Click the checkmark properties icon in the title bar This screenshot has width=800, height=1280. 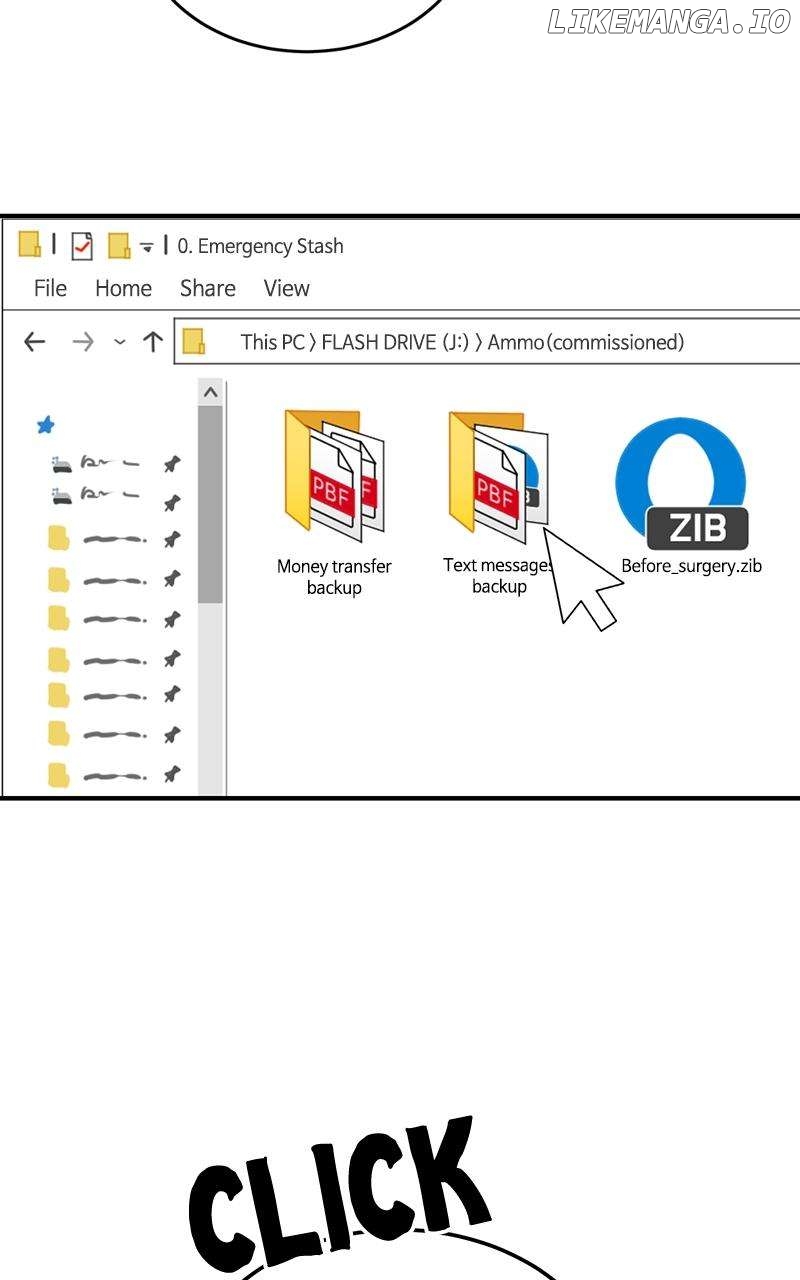82,246
